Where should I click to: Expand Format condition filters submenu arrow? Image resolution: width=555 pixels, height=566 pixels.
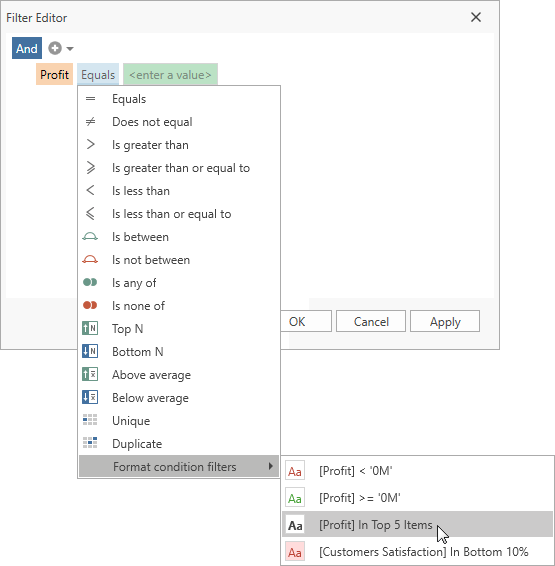(x=271, y=466)
